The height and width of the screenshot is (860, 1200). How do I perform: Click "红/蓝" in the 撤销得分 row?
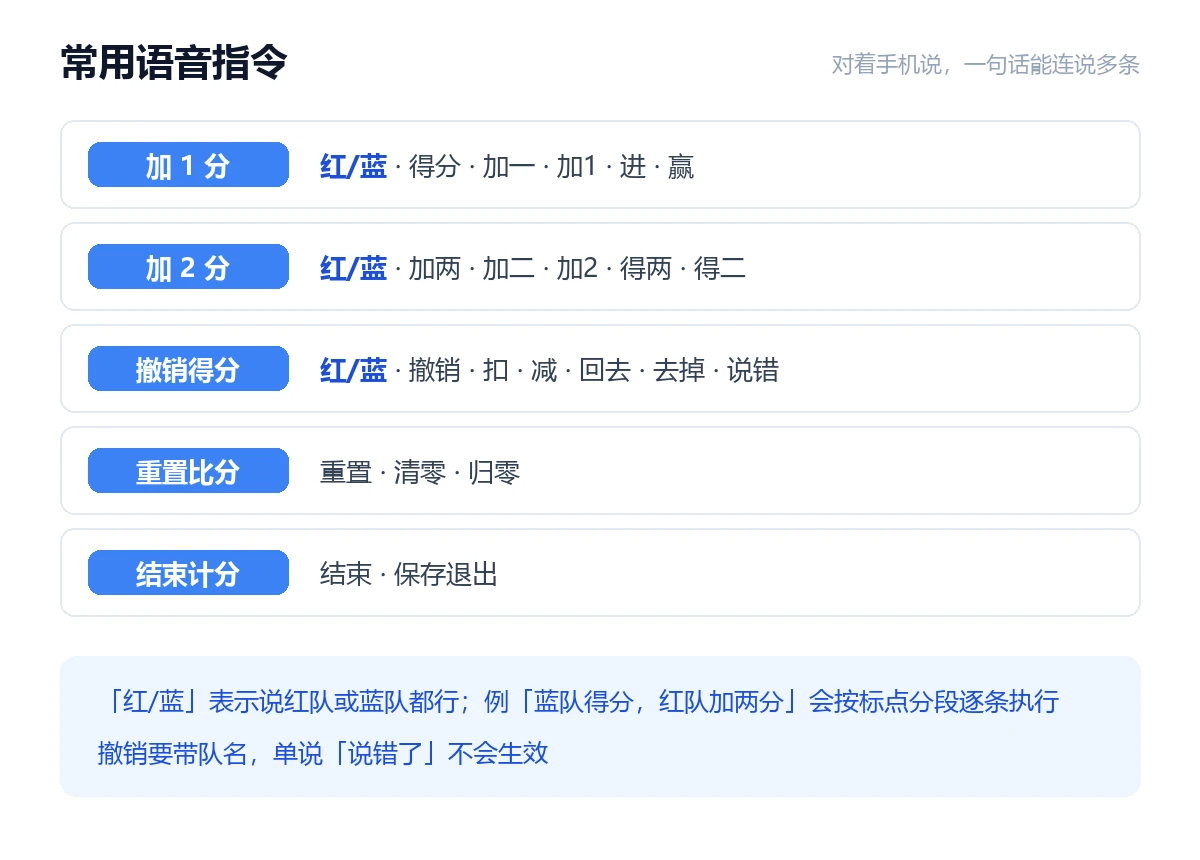(353, 370)
